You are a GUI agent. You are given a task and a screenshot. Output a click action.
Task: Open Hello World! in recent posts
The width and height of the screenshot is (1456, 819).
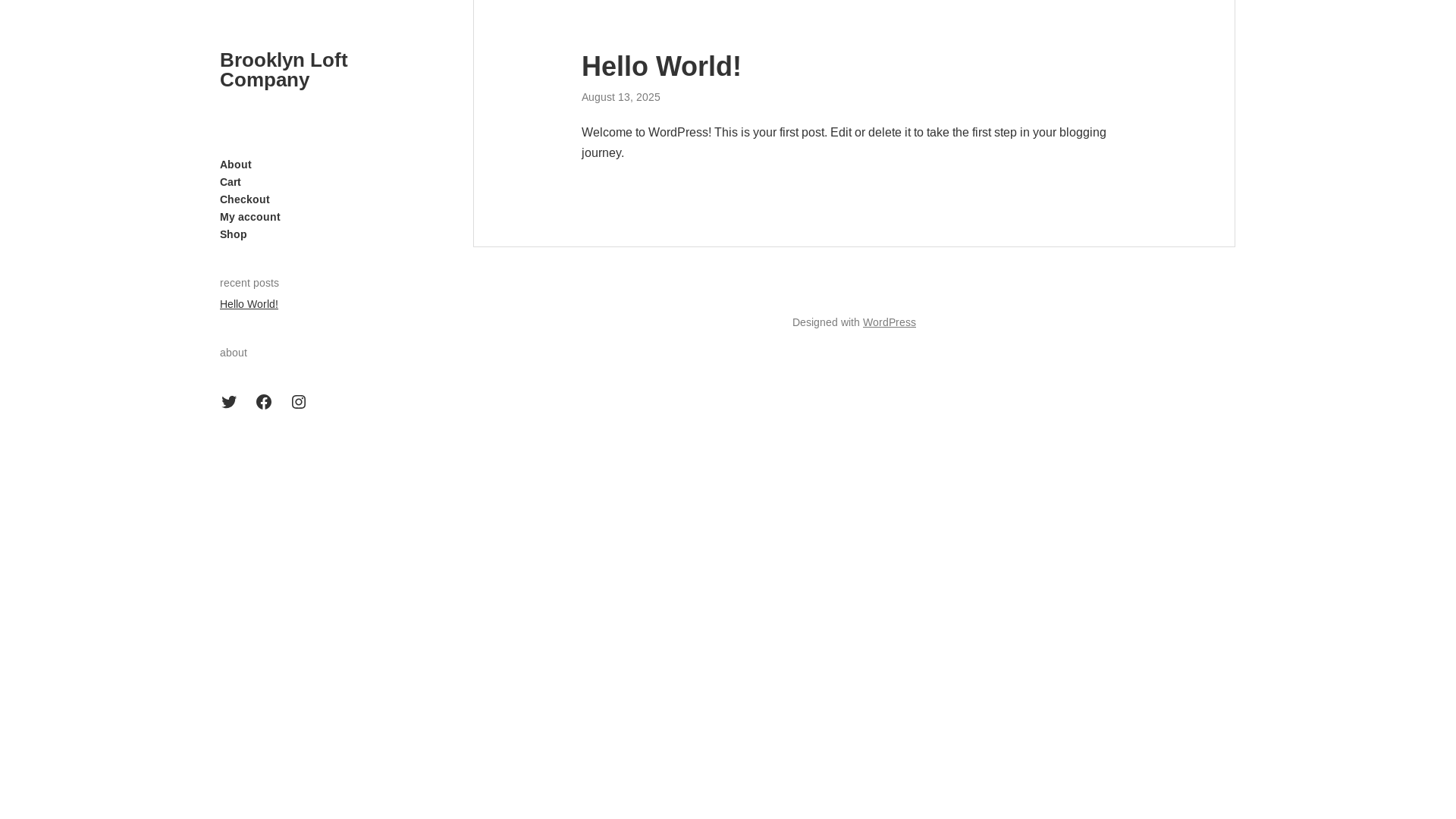249,304
